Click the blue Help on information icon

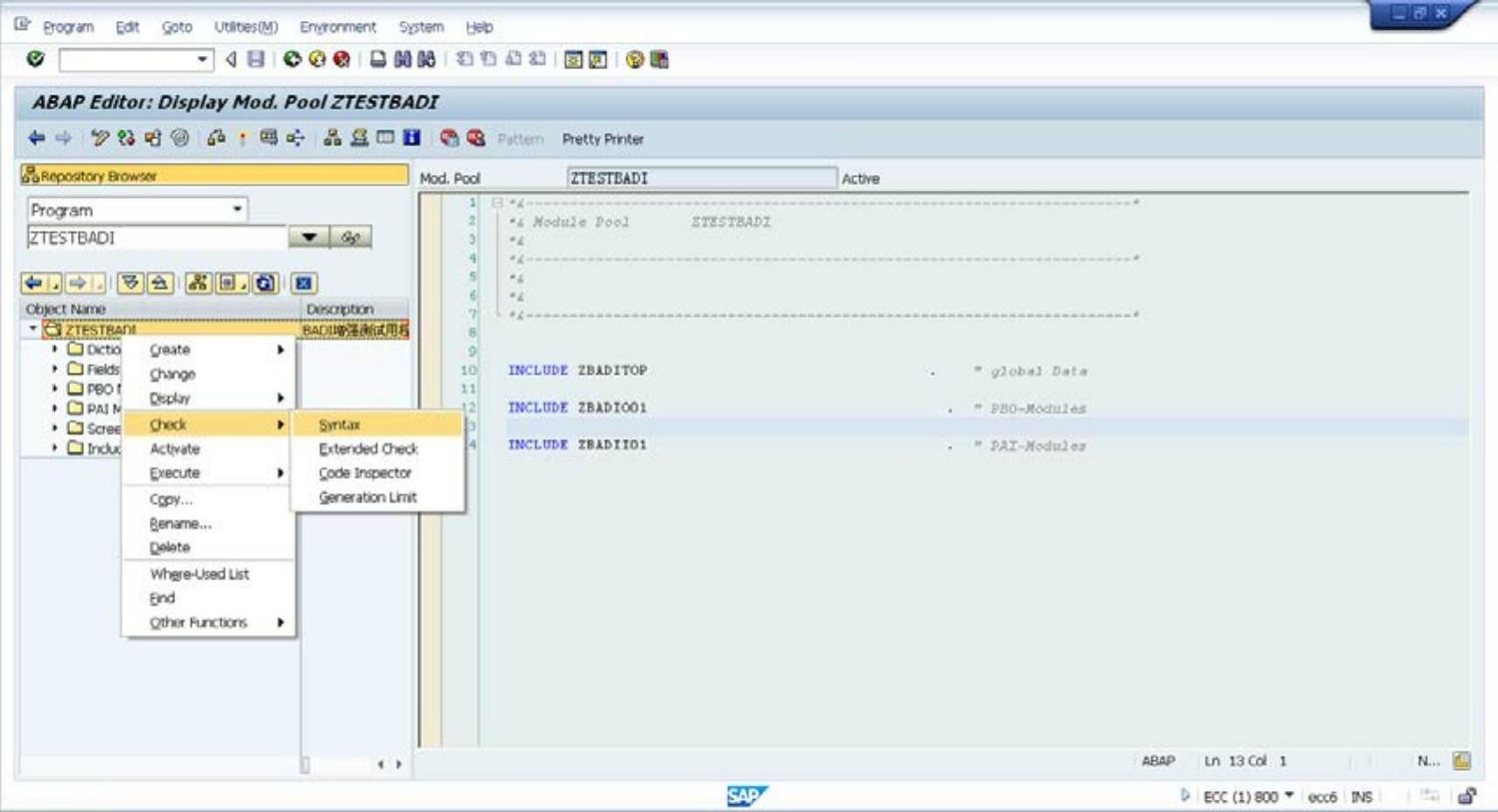coord(412,138)
